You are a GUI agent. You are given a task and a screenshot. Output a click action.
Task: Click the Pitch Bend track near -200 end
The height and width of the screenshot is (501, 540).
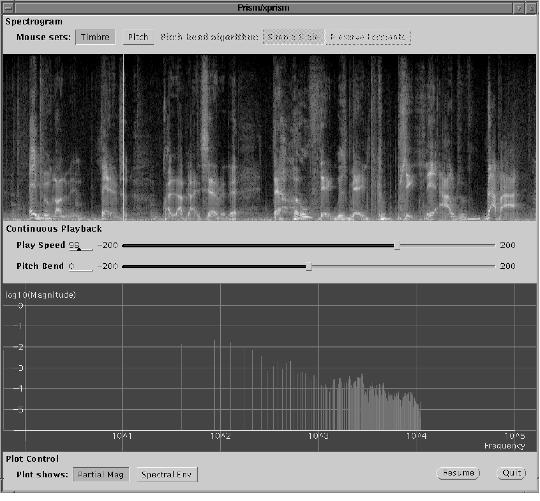(x=131, y=266)
